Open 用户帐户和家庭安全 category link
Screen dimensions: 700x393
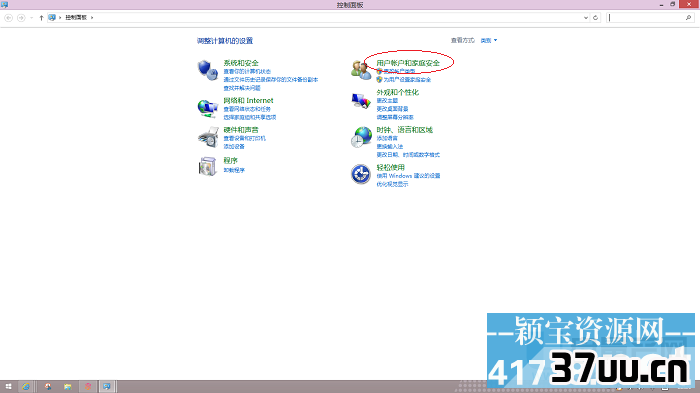pos(408,63)
